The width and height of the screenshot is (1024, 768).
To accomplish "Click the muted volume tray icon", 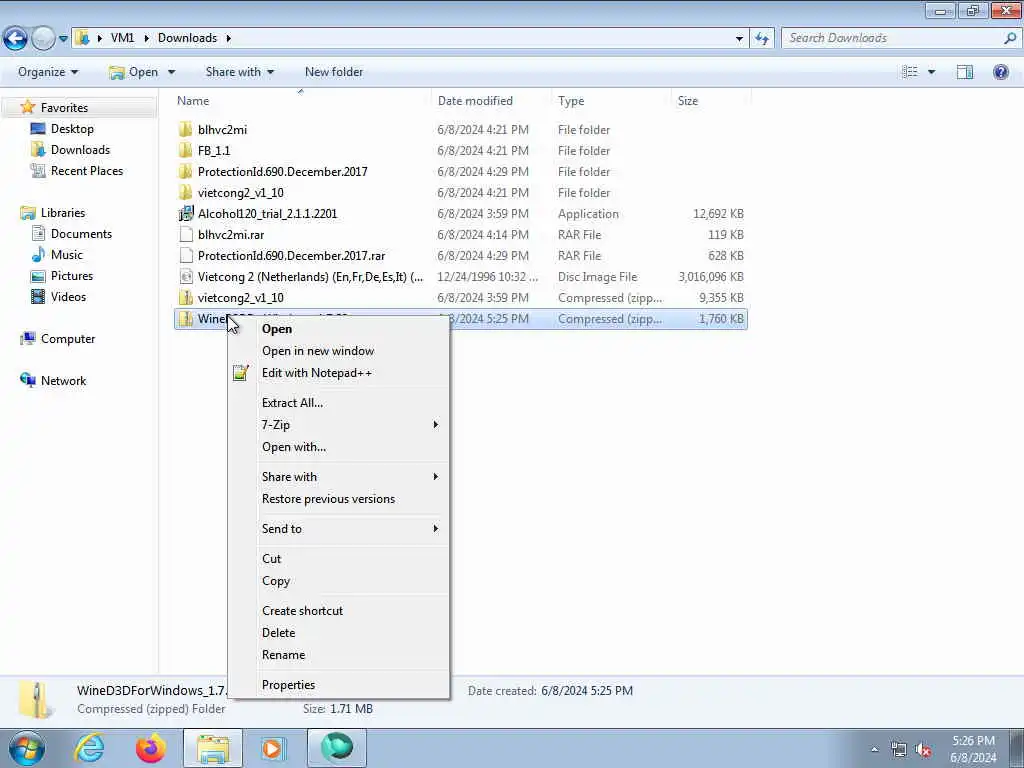I will [x=923, y=750].
